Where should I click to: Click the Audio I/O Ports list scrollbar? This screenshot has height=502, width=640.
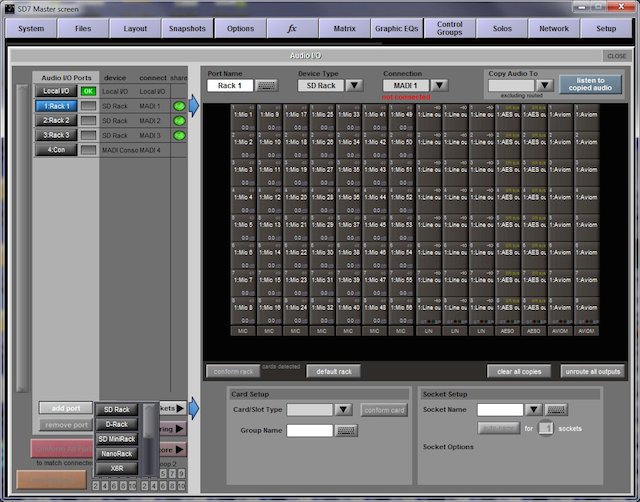tap(22, 238)
